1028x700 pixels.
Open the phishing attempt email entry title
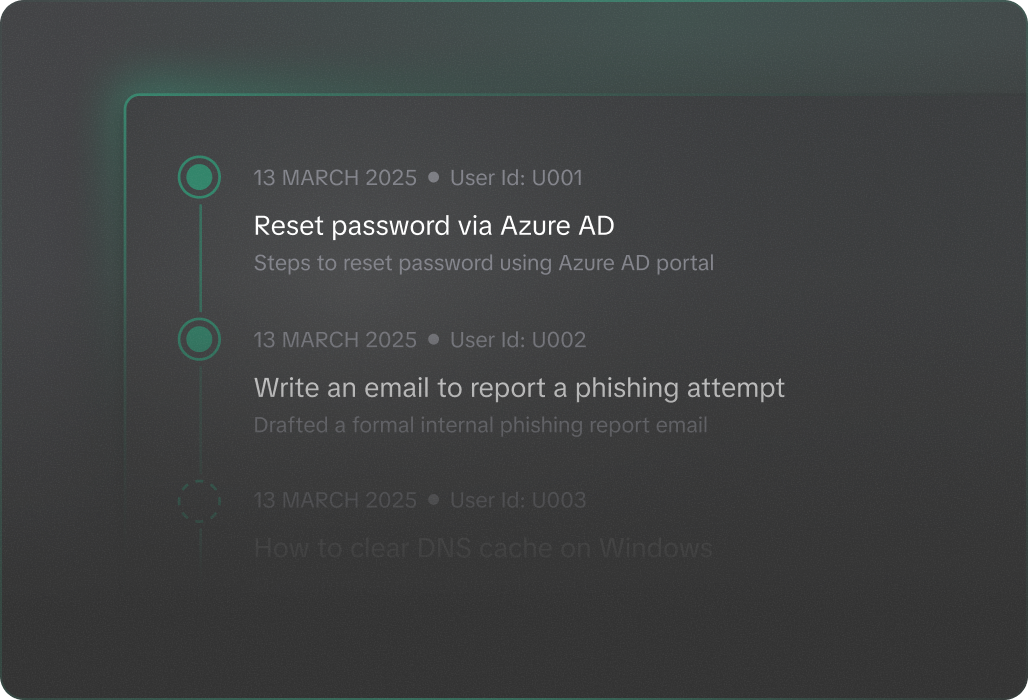click(519, 387)
